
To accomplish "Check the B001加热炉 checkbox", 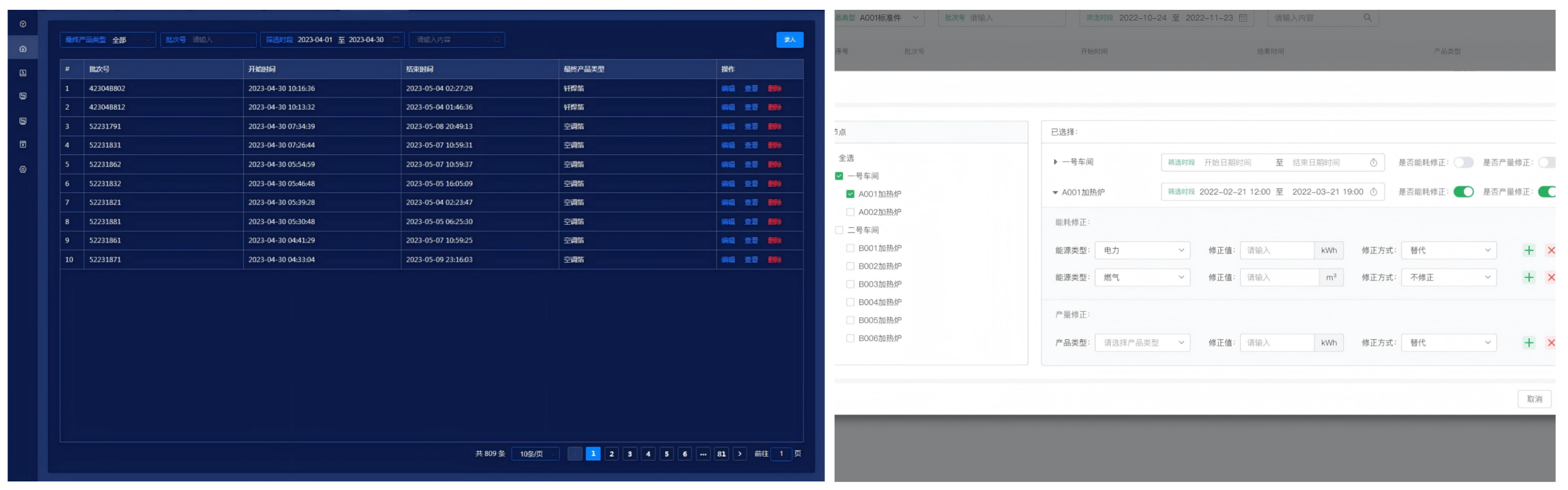I will point(850,249).
